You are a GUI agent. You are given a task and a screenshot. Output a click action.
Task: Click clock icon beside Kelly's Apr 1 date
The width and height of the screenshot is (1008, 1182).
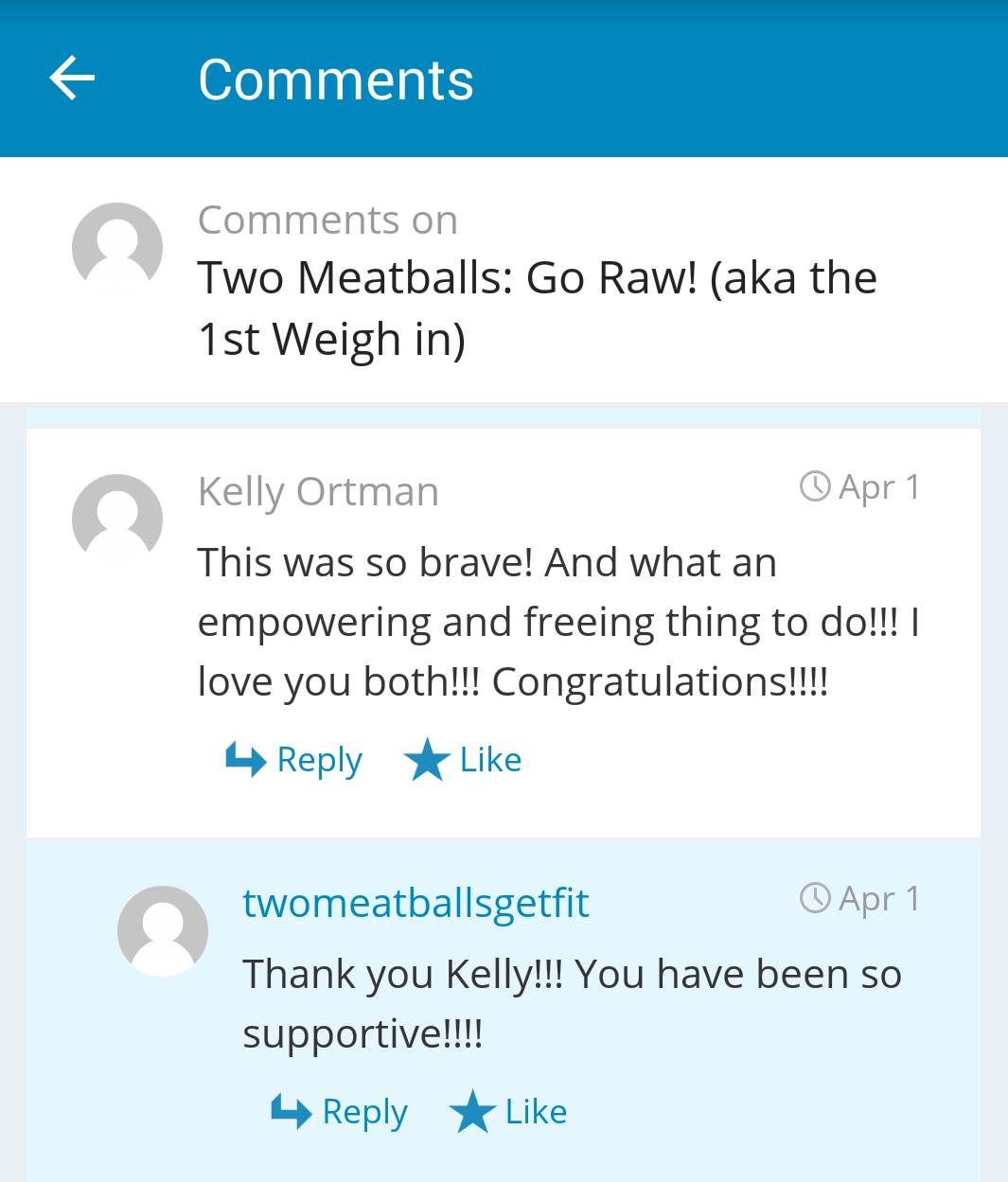[x=815, y=486]
